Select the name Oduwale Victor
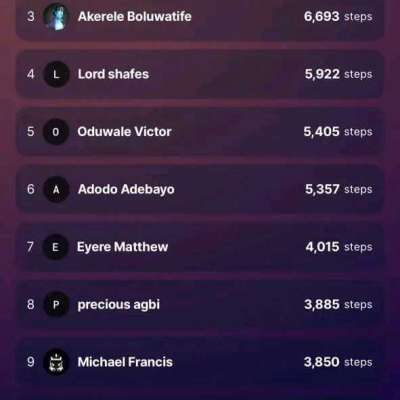Image resolution: width=400 pixels, height=400 pixels. (124, 132)
